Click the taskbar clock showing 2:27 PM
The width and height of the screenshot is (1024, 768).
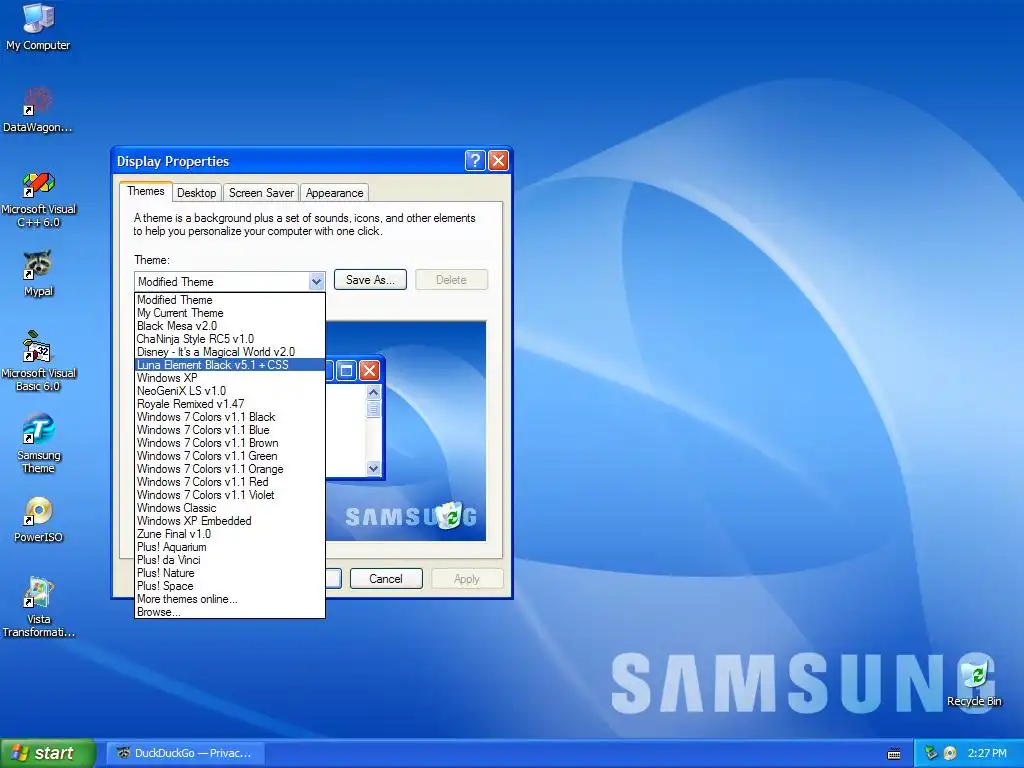pyautogui.click(x=987, y=753)
